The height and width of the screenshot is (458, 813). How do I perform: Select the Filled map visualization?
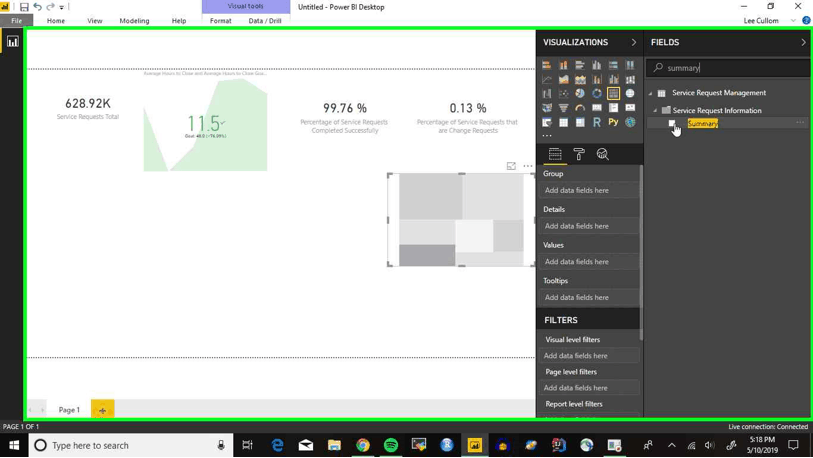[546, 108]
